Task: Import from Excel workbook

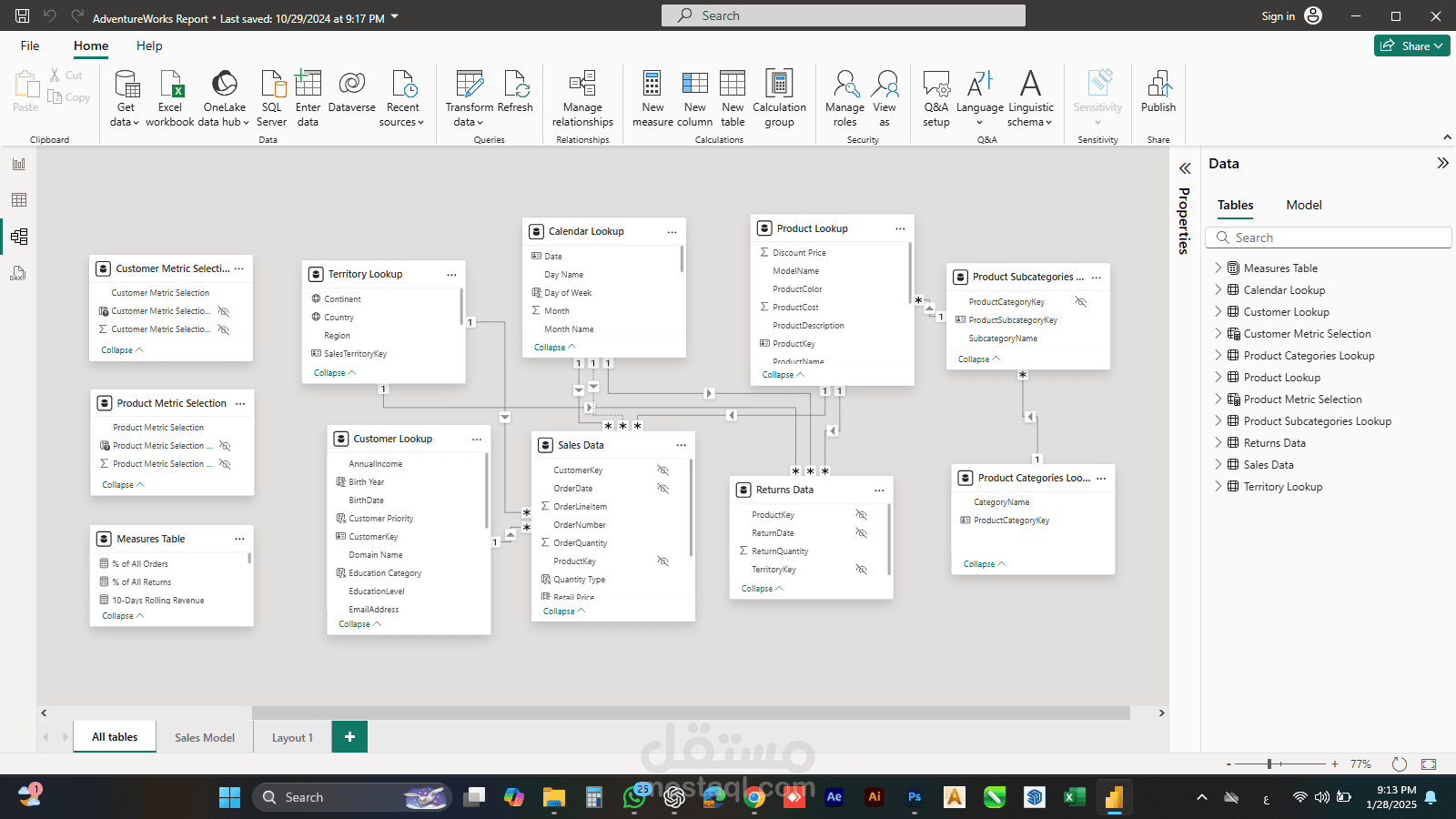Action: [170, 98]
